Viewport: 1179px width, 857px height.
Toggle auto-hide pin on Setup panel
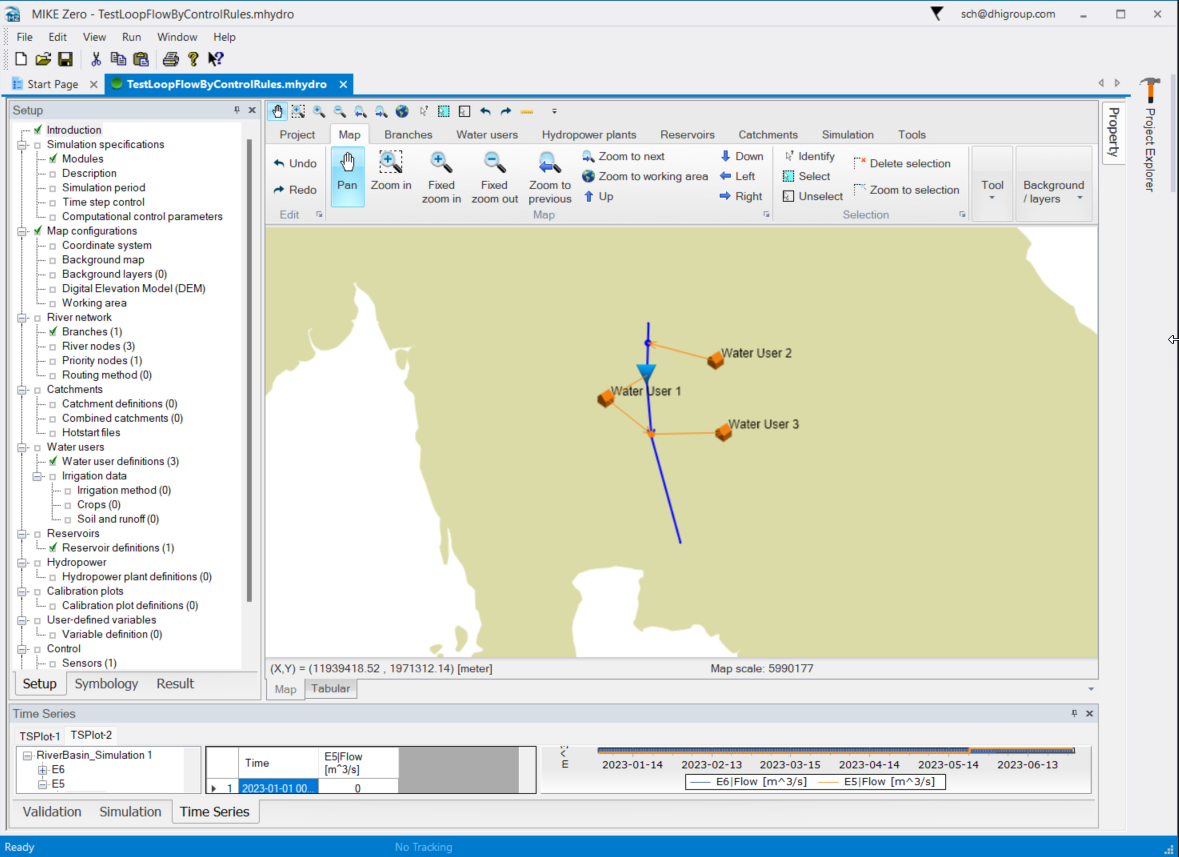click(237, 110)
